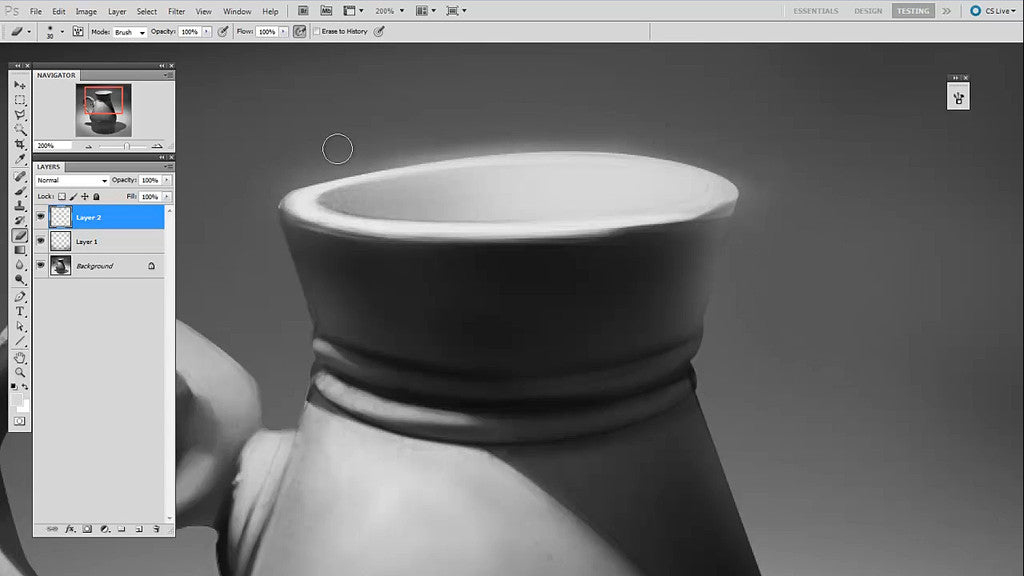The width and height of the screenshot is (1024, 576).
Task: Add a layer style (fx)
Action: click(x=70, y=529)
